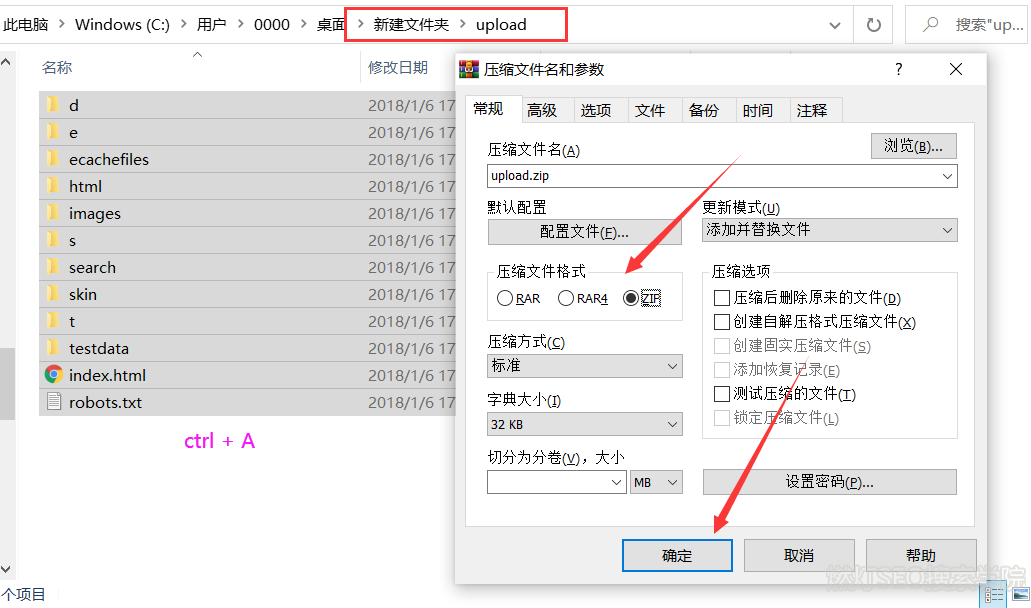This screenshot has height=608, width=1031.
Task: Switch to details view icon
Action: tap(994, 596)
